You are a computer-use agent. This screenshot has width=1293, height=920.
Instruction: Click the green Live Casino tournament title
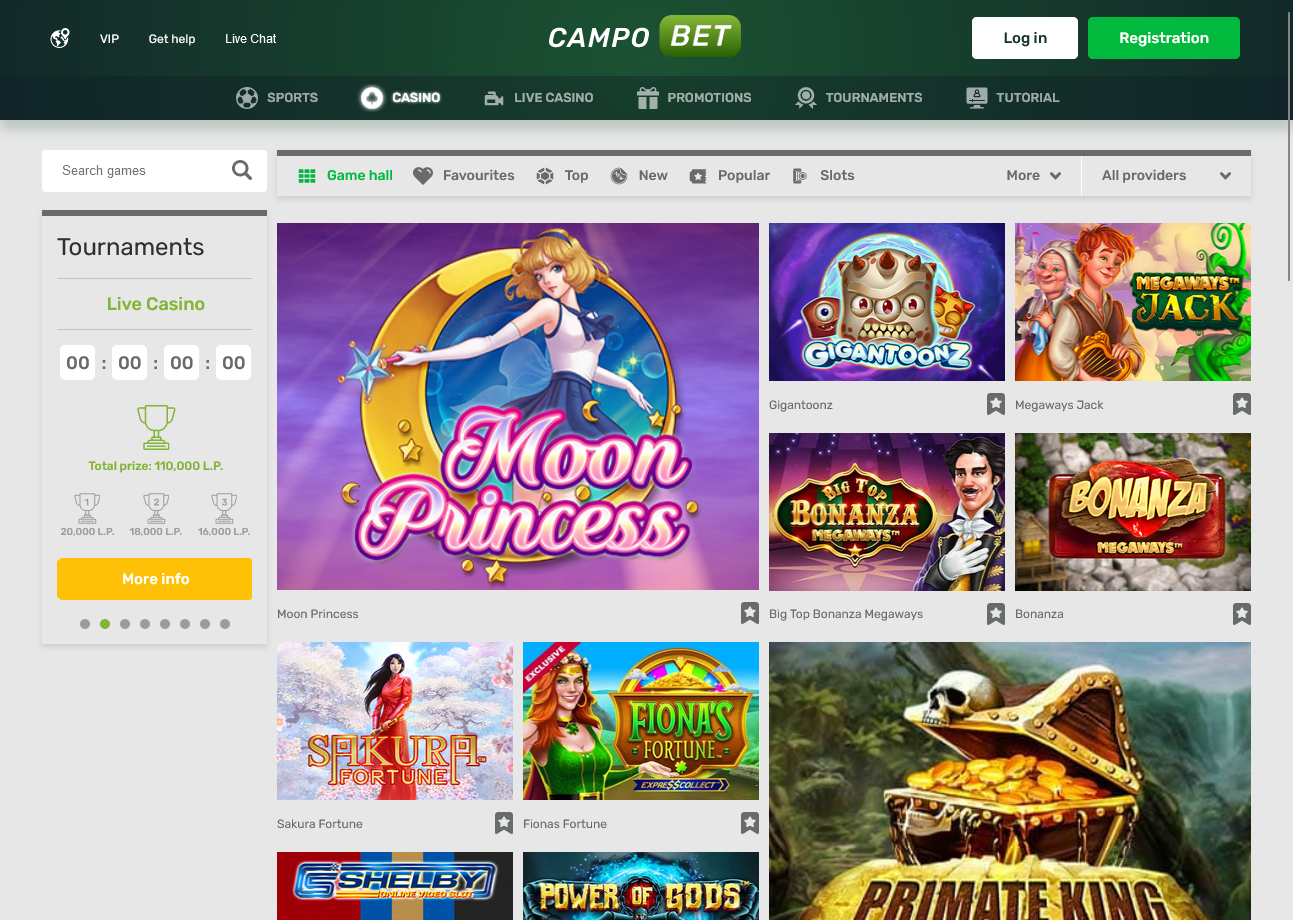(156, 304)
